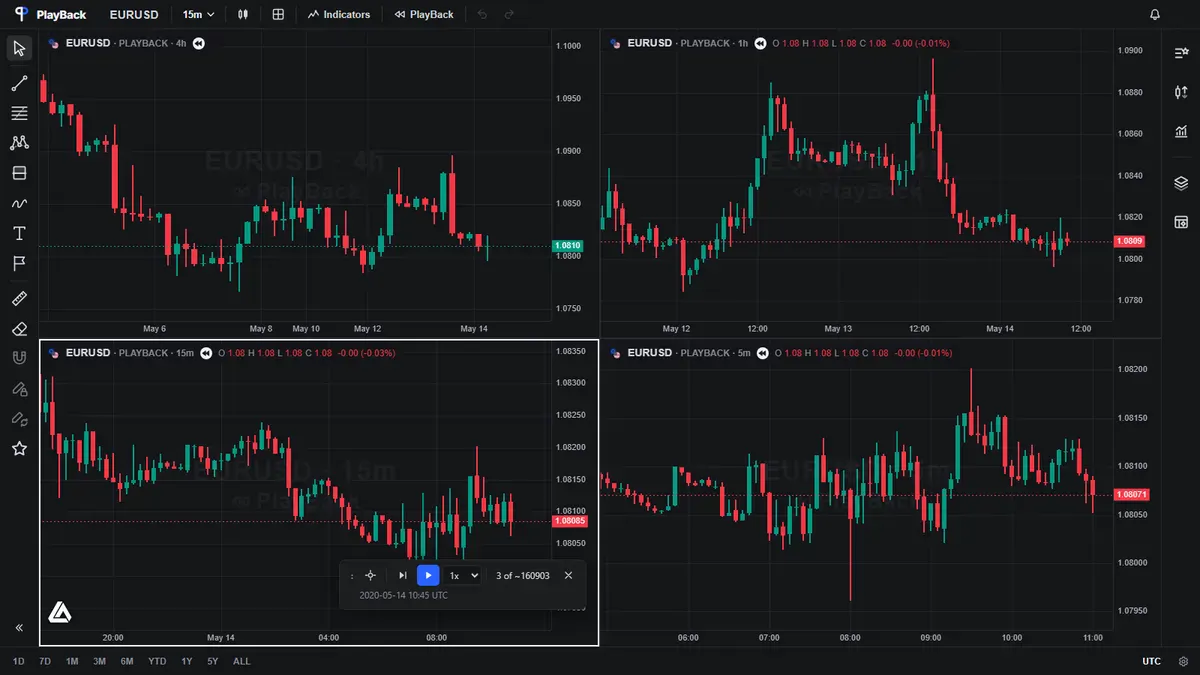Select the 1M time range

tap(72, 661)
